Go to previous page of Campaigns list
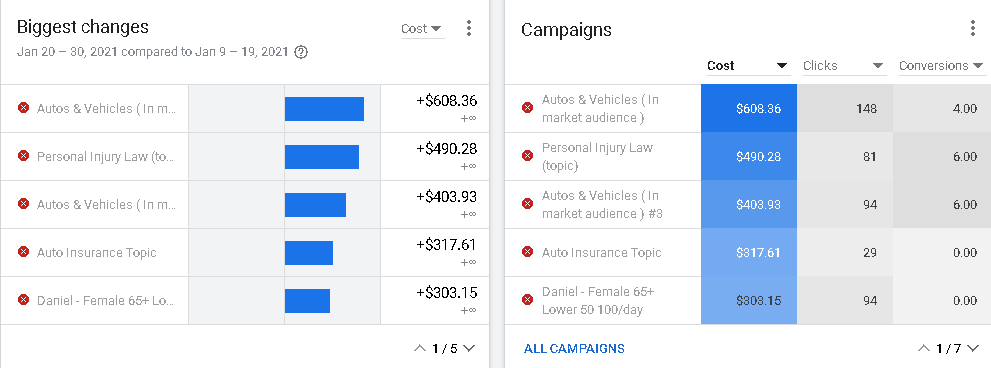Image resolution: width=991 pixels, height=368 pixels. pyautogui.click(x=923, y=348)
